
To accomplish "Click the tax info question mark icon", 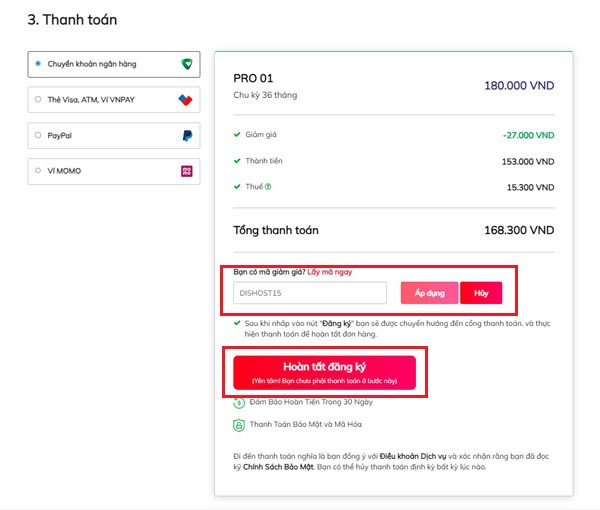I will (x=268, y=187).
